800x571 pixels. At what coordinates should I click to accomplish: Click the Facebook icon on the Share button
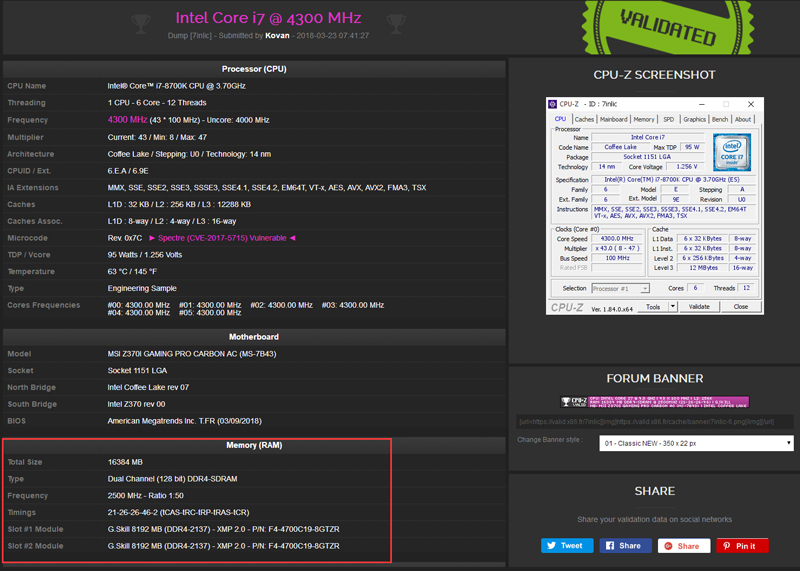pos(610,545)
